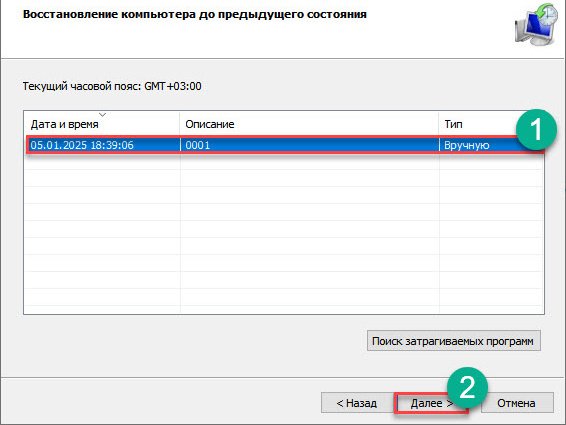Click heading 'Восстановление компьютера до предыдущего состояния'

pos(195,14)
